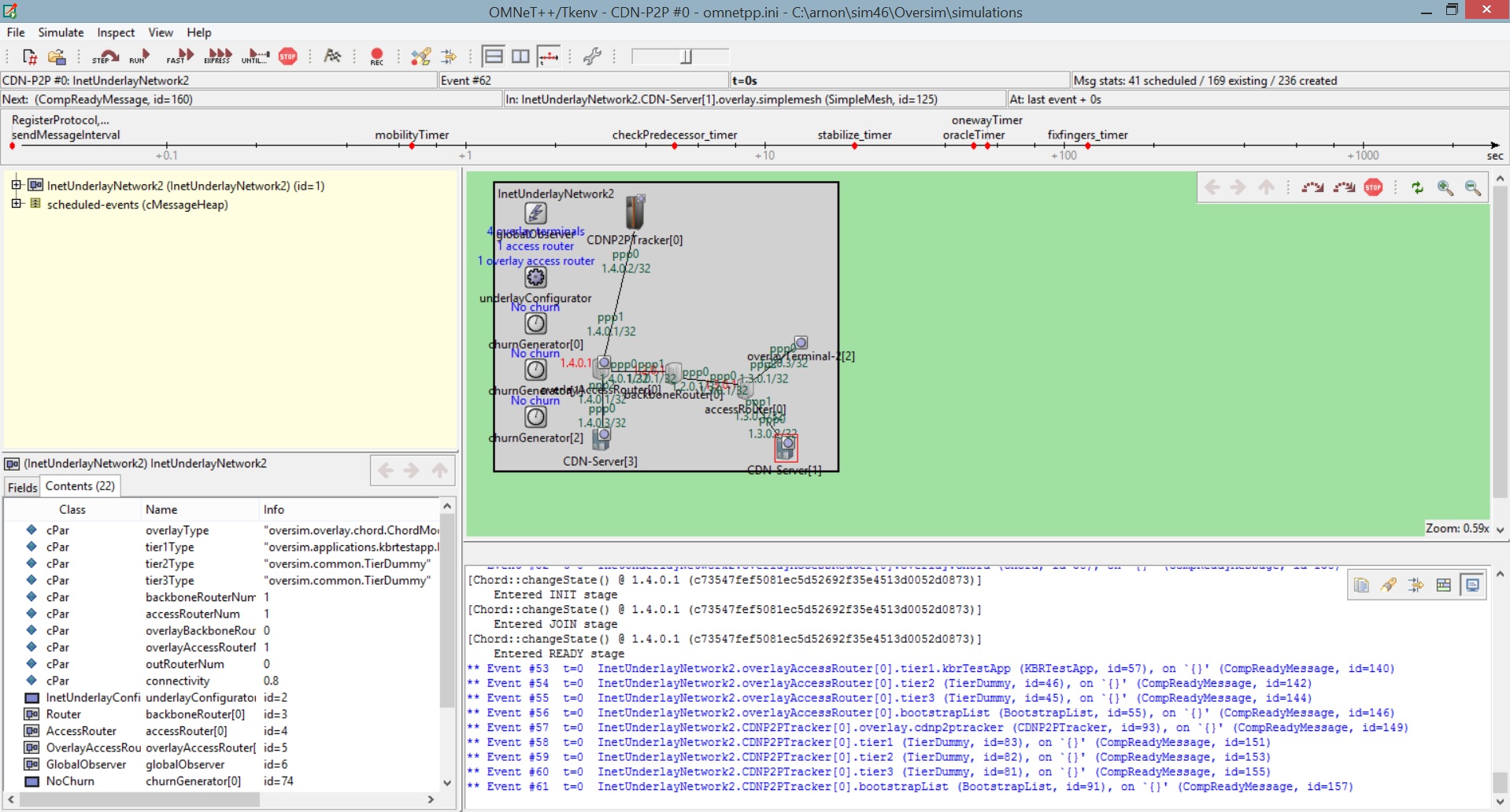
Task: Toggle the REC recording button
Action: coord(377,57)
